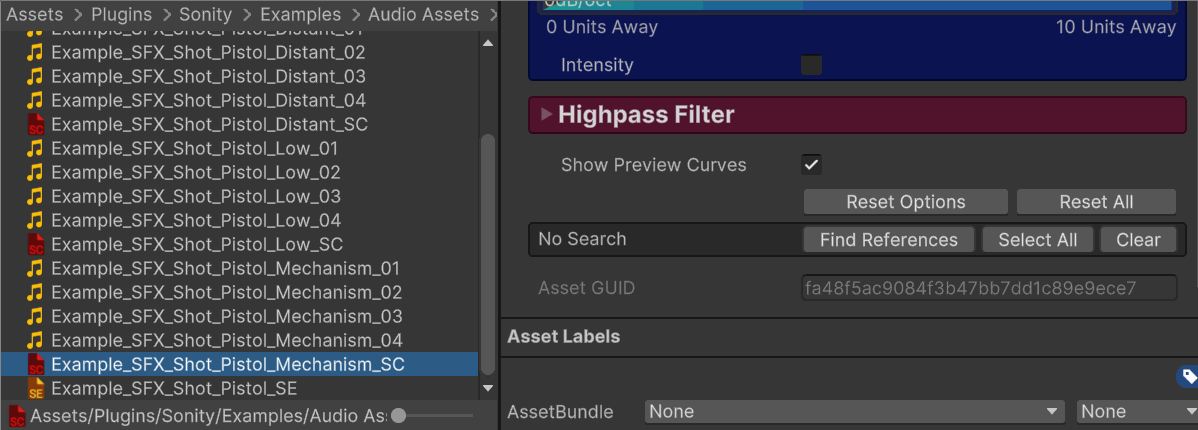This screenshot has height=430, width=1198.
Task: Enable the Intensity checkbox
Action: 811,65
